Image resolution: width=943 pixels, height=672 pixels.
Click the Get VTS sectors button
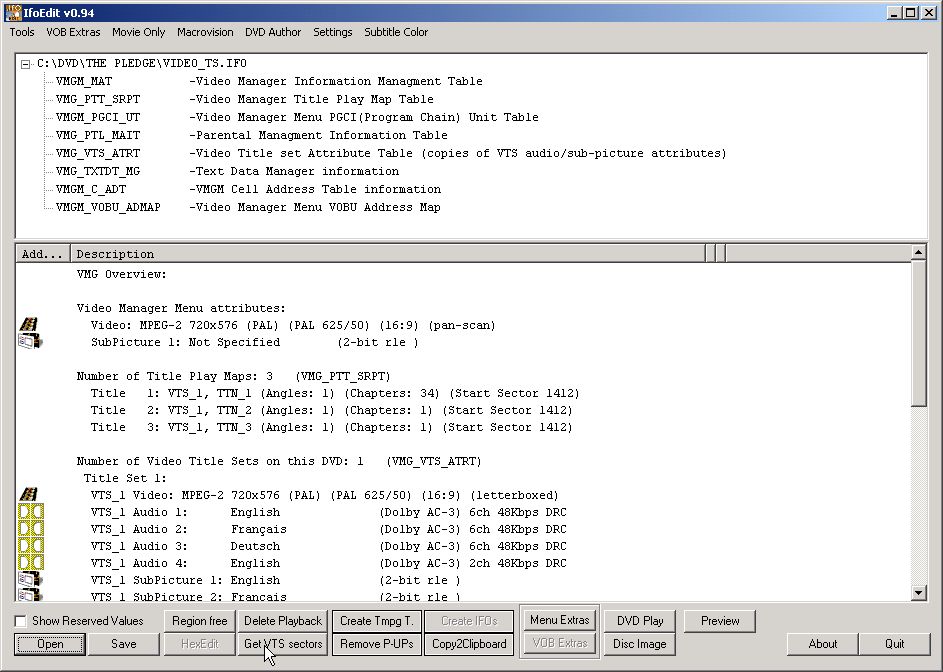point(283,644)
